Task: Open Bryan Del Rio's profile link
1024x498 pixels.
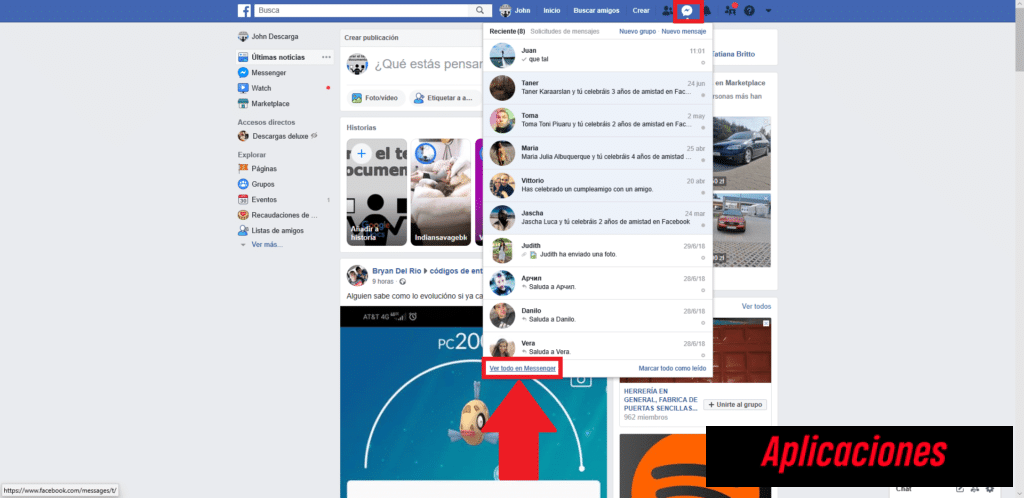Action: click(x=397, y=271)
